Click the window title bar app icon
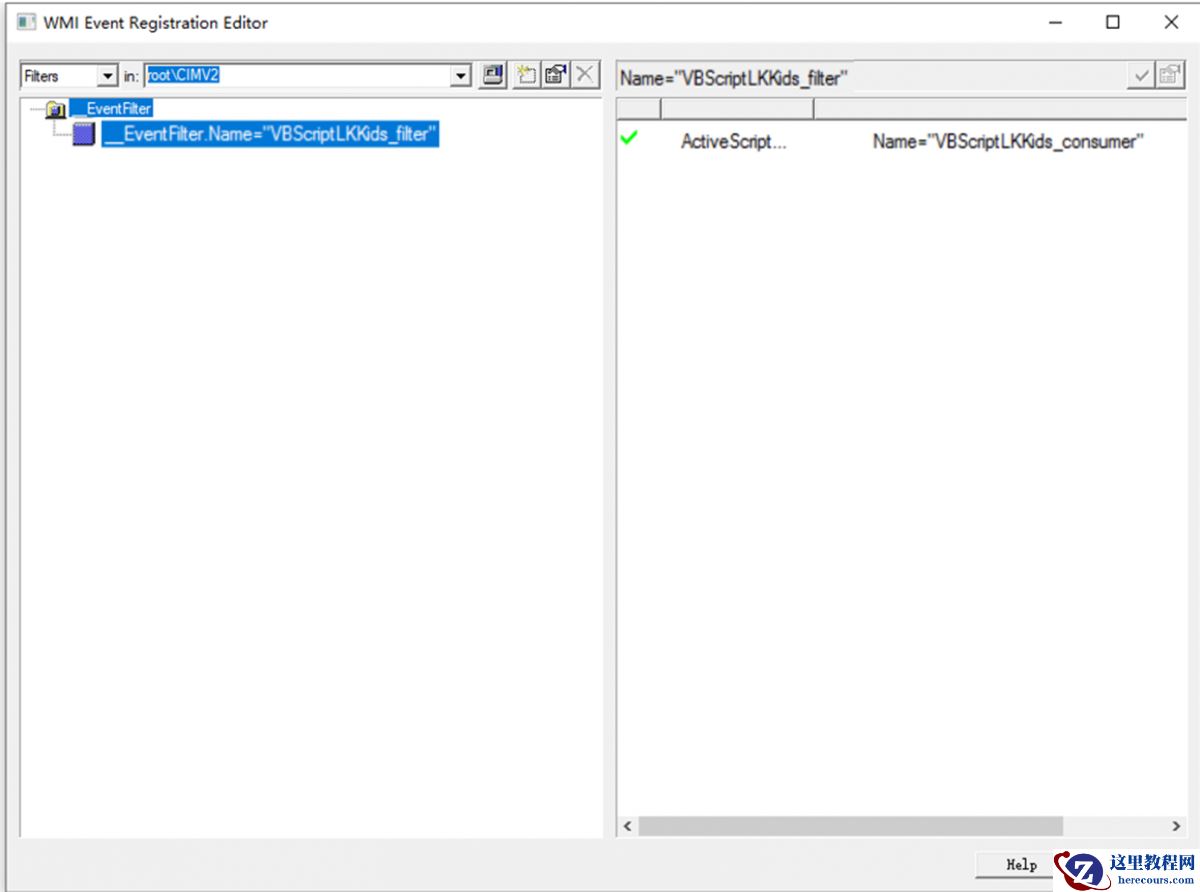This screenshot has width=1200, height=892. [27, 22]
